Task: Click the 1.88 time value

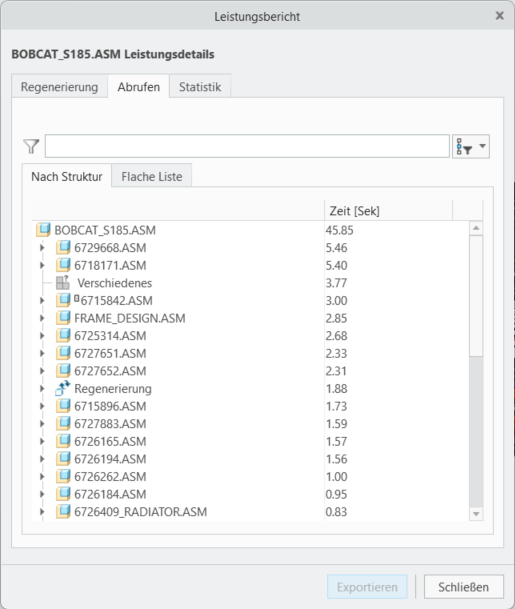Action: (x=336, y=388)
